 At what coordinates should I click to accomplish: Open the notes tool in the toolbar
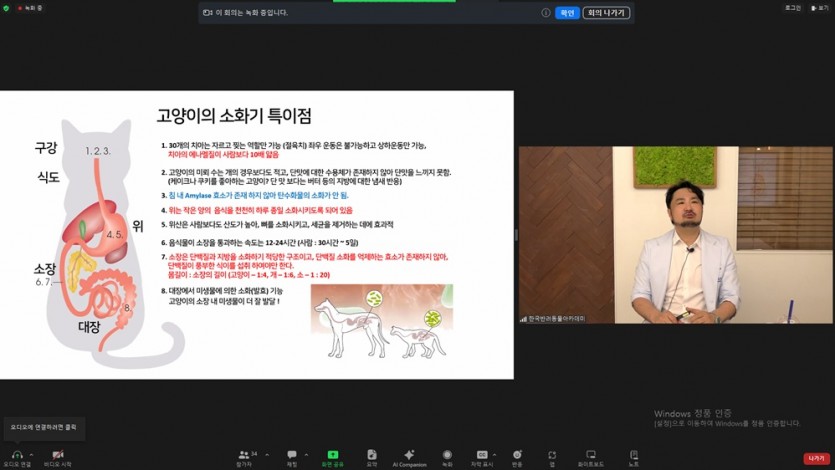coord(634,458)
